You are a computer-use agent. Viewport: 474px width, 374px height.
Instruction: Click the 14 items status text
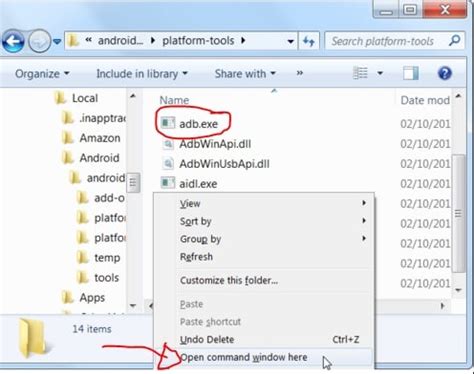(92, 329)
